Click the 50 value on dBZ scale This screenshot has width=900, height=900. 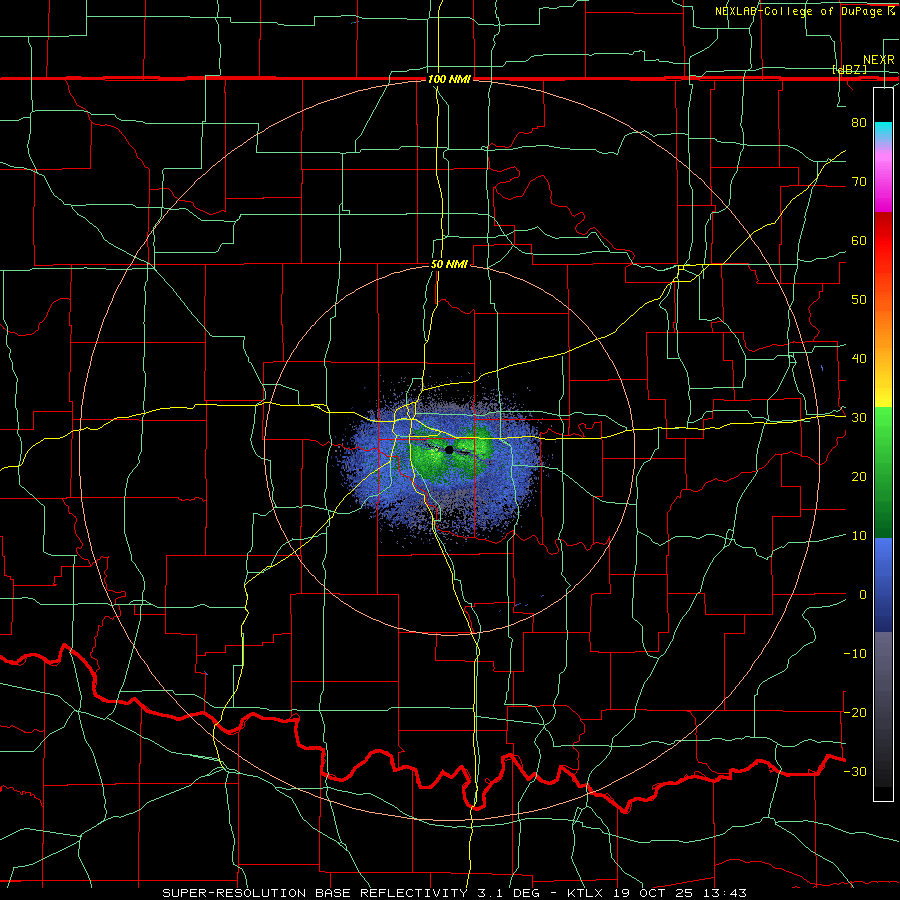[x=859, y=300]
